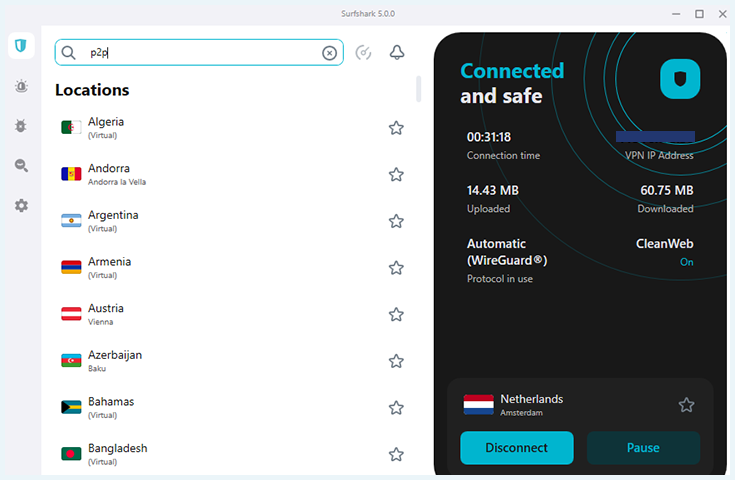Screen dimensions: 735x480
Task: Click the Andorra flag icon
Action: coord(71,174)
